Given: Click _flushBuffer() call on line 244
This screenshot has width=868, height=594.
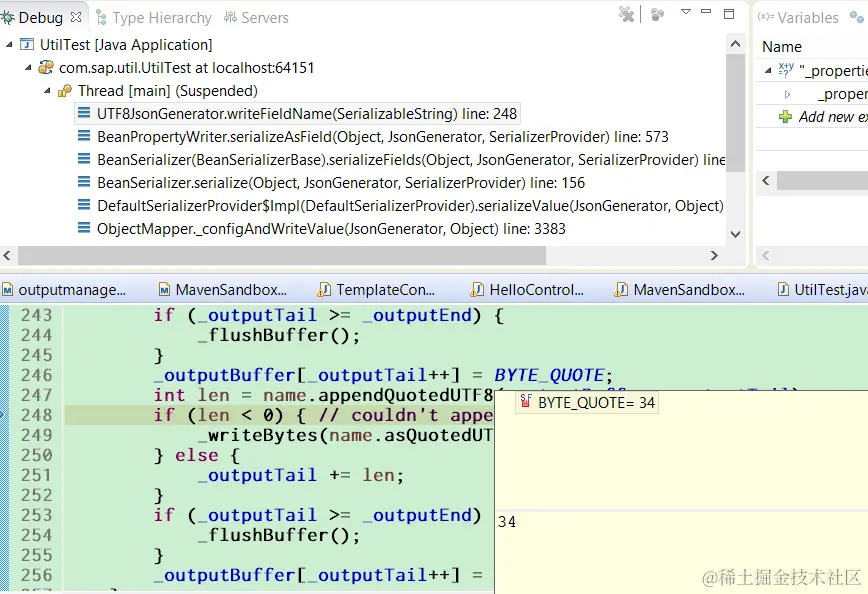Looking at the screenshot, I should tap(278, 335).
